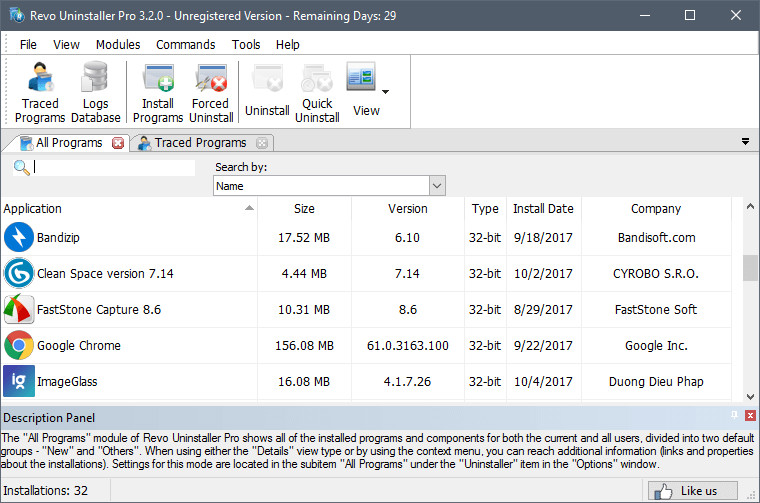This screenshot has width=760, height=503.
Task: Click the program list scroll down arrow
Action: 750,396
